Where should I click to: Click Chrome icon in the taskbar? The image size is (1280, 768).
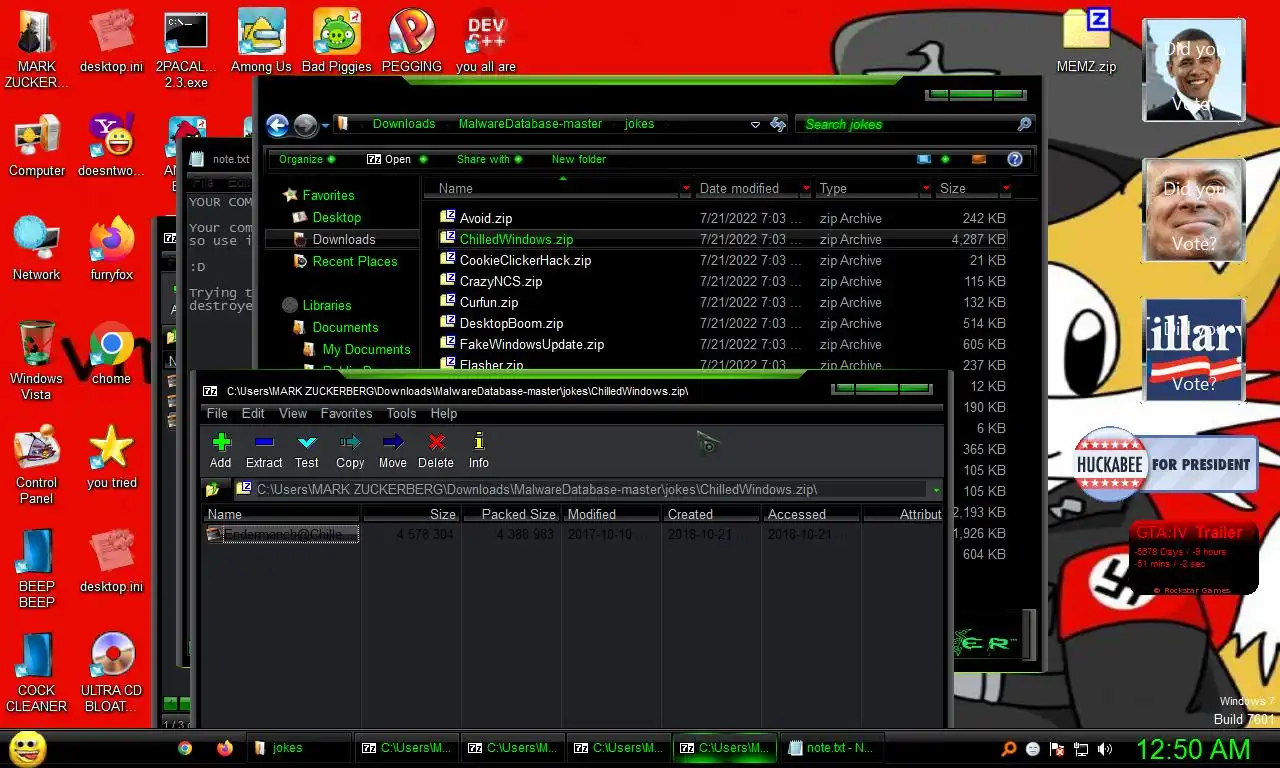(185, 748)
